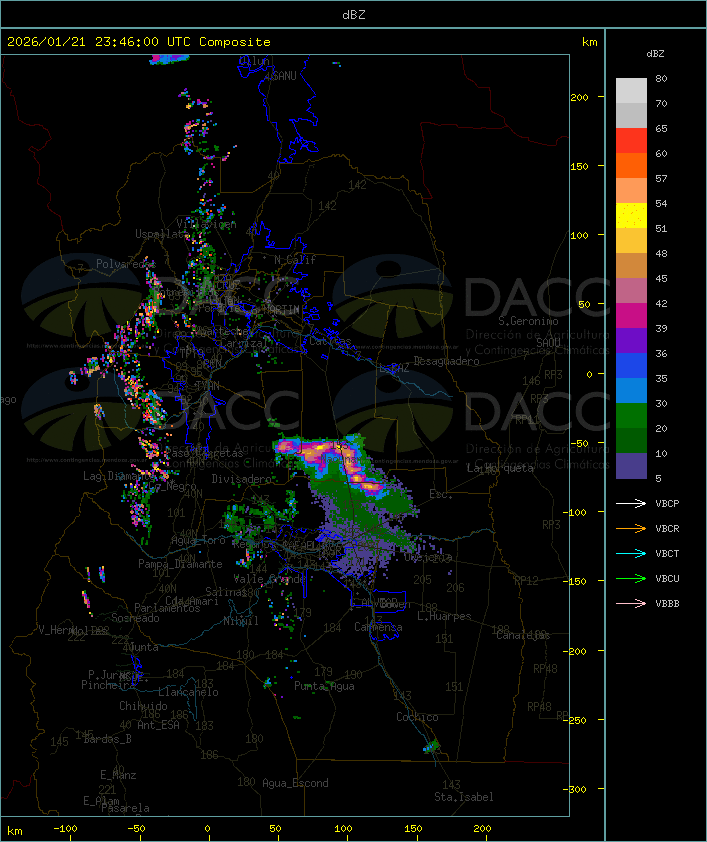Pick the light gray 70-80 dBZ swatch
The width and height of the screenshot is (707, 842).
click(x=631, y=91)
